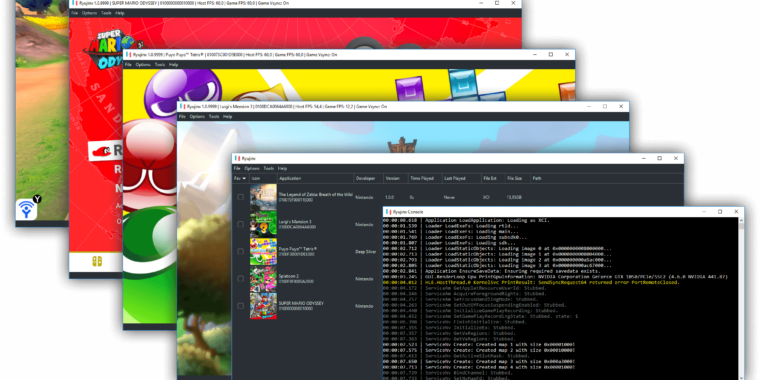Select Super Mario Odyssey game icon in list

tap(263, 306)
